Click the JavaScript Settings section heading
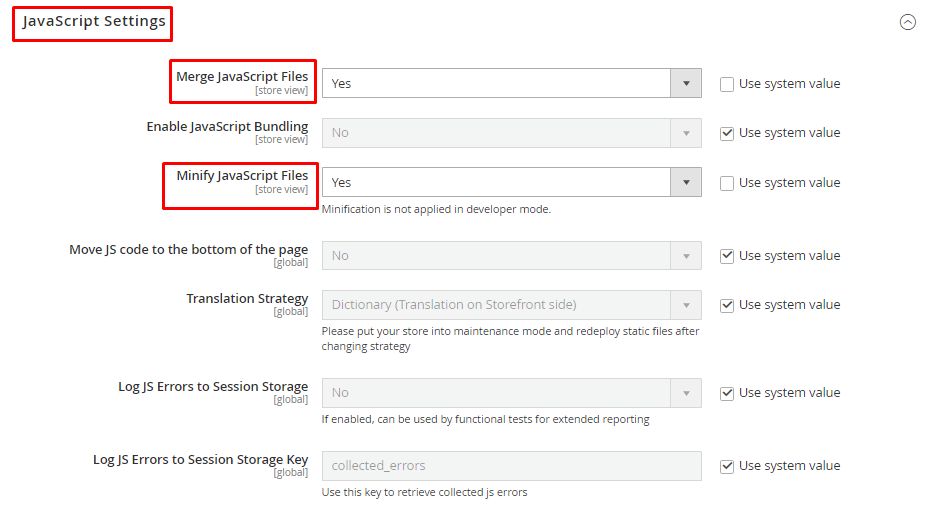Image resolution: width=931 pixels, height=514 pixels. pyautogui.click(x=94, y=22)
